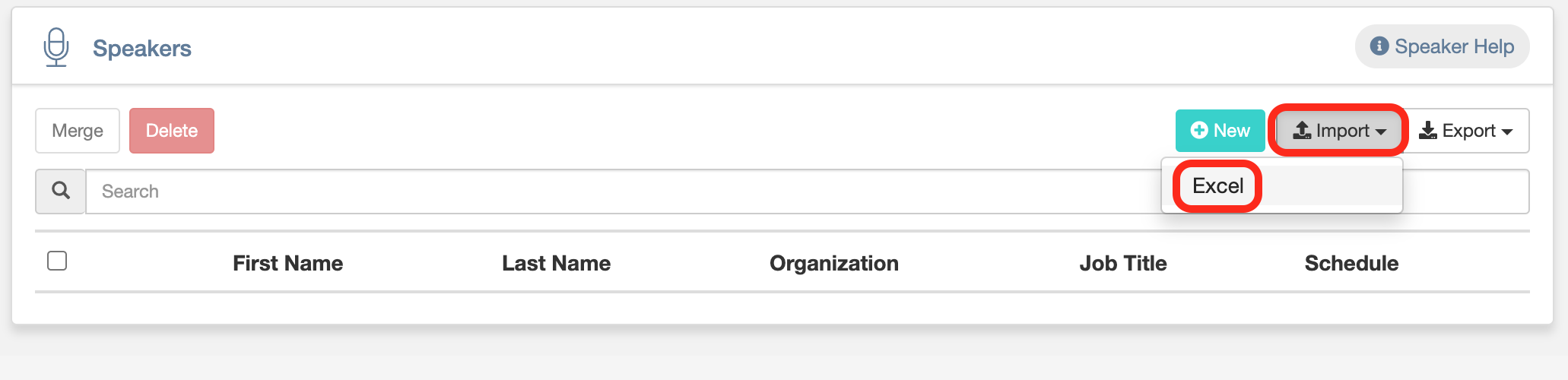This screenshot has height=380, width=1568.
Task: Click the microphone Speakers icon
Action: (x=56, y=47)
